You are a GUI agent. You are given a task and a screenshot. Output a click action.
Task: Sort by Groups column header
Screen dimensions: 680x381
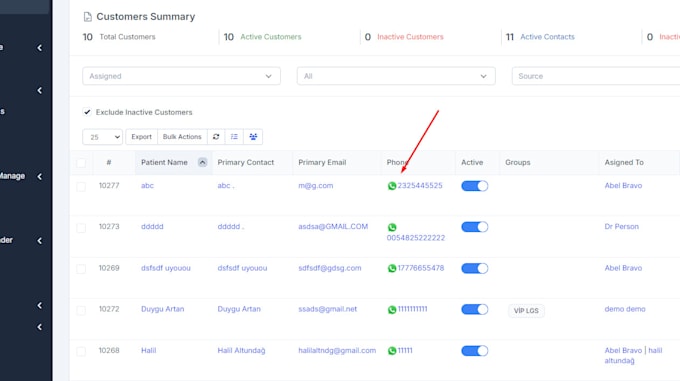point(517,163)
